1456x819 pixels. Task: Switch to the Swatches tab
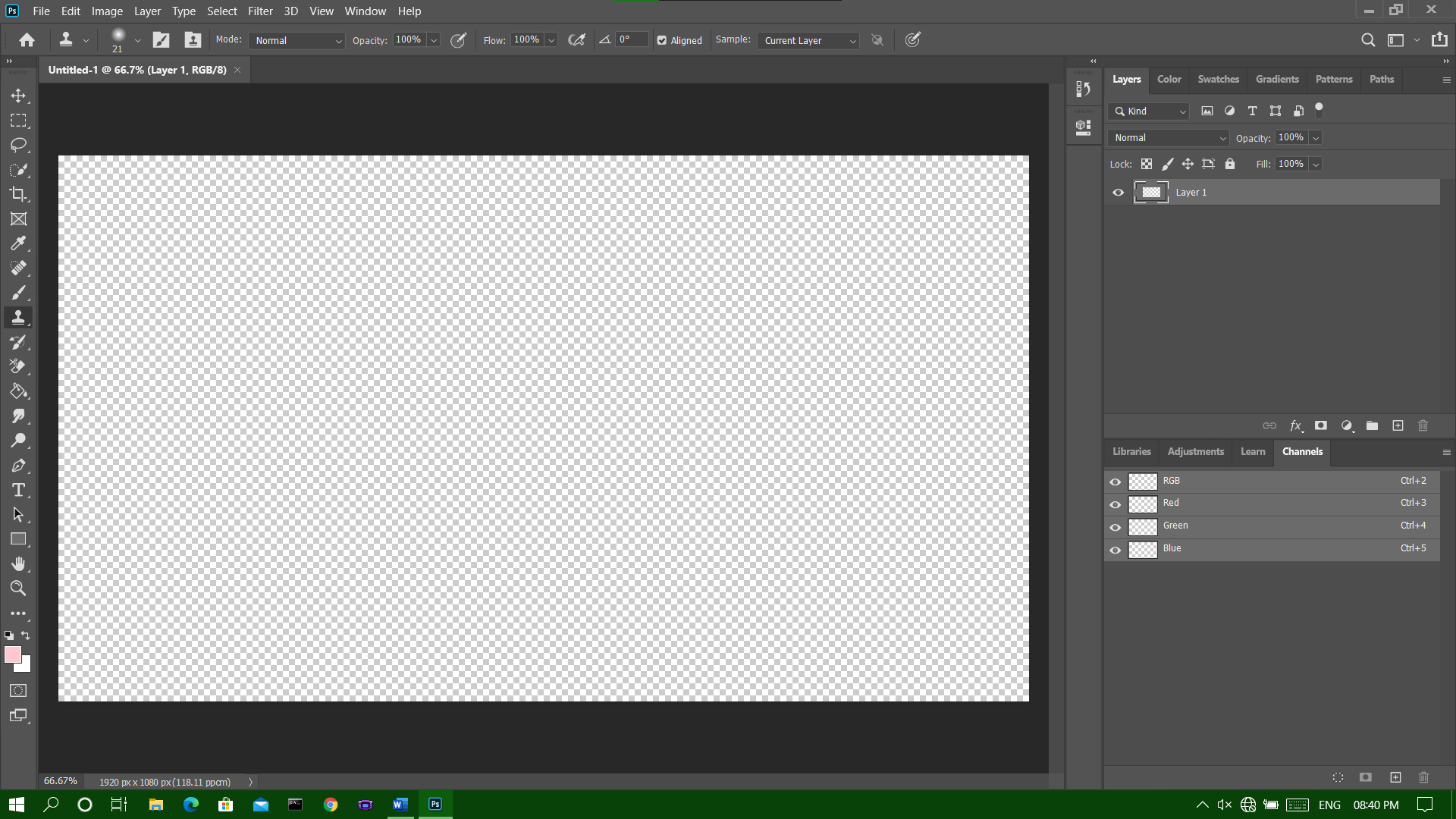(1218, 79)
